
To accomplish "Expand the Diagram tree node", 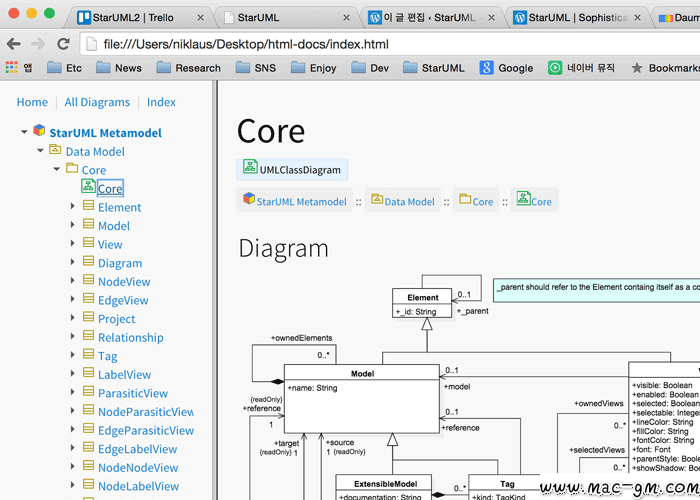I will click(72, 262).
